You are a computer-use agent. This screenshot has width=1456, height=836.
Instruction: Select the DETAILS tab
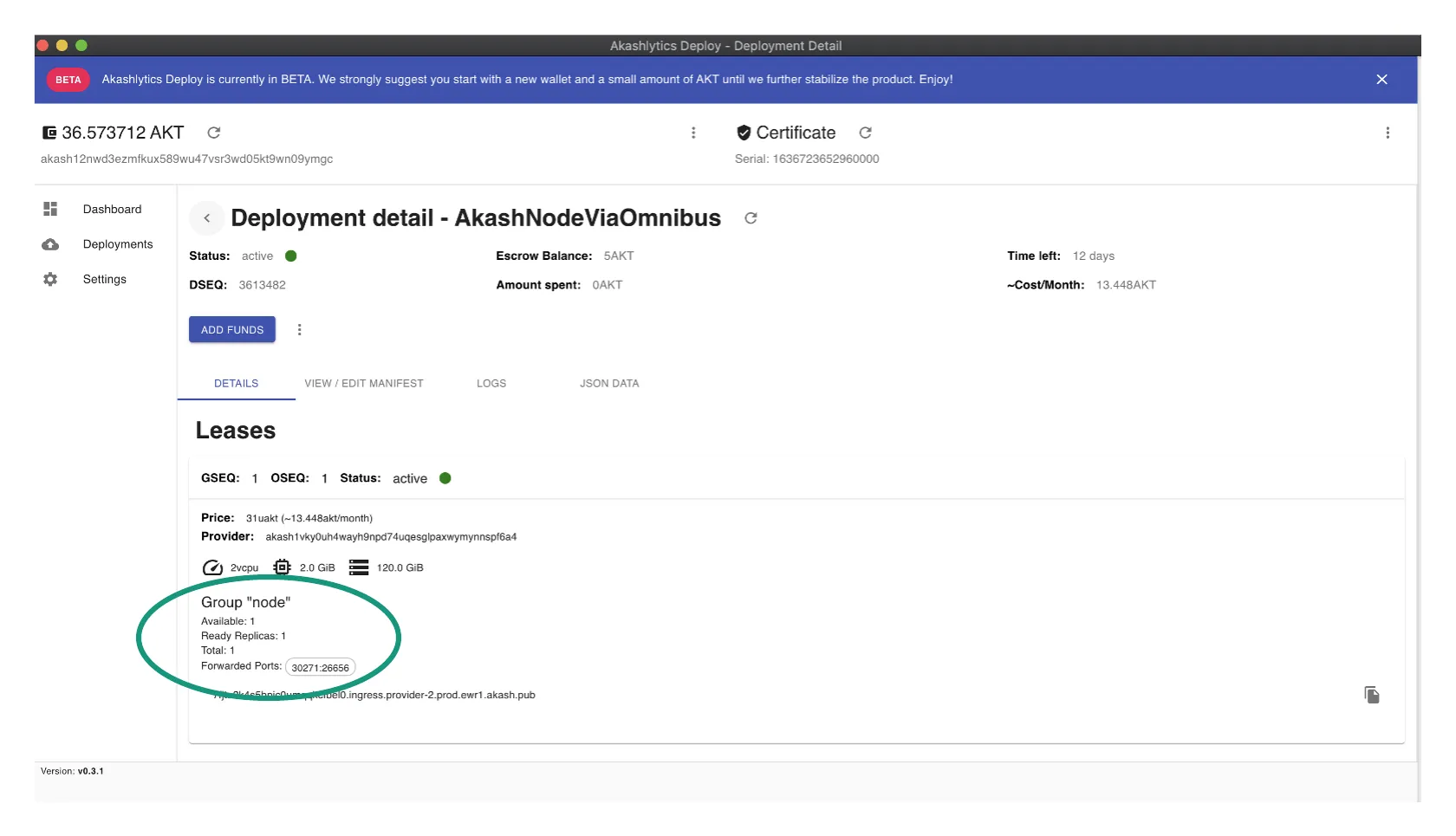point(236,384)
